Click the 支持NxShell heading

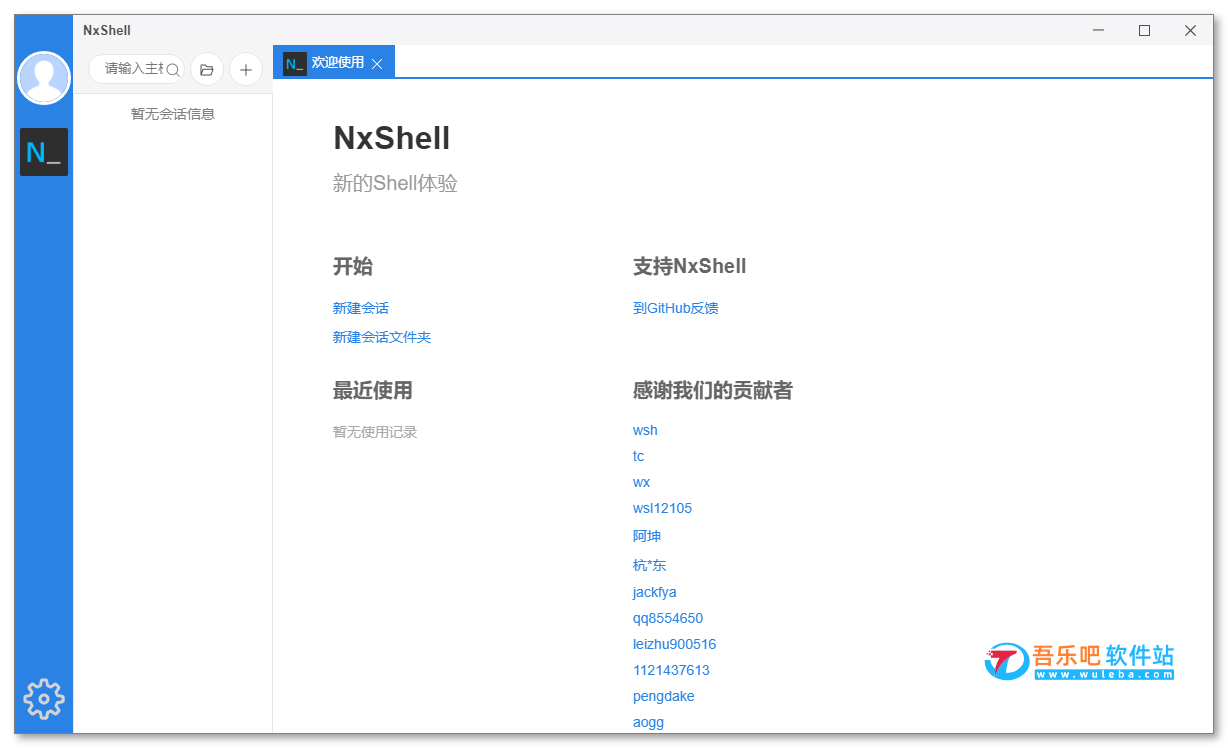pos(690,266)
